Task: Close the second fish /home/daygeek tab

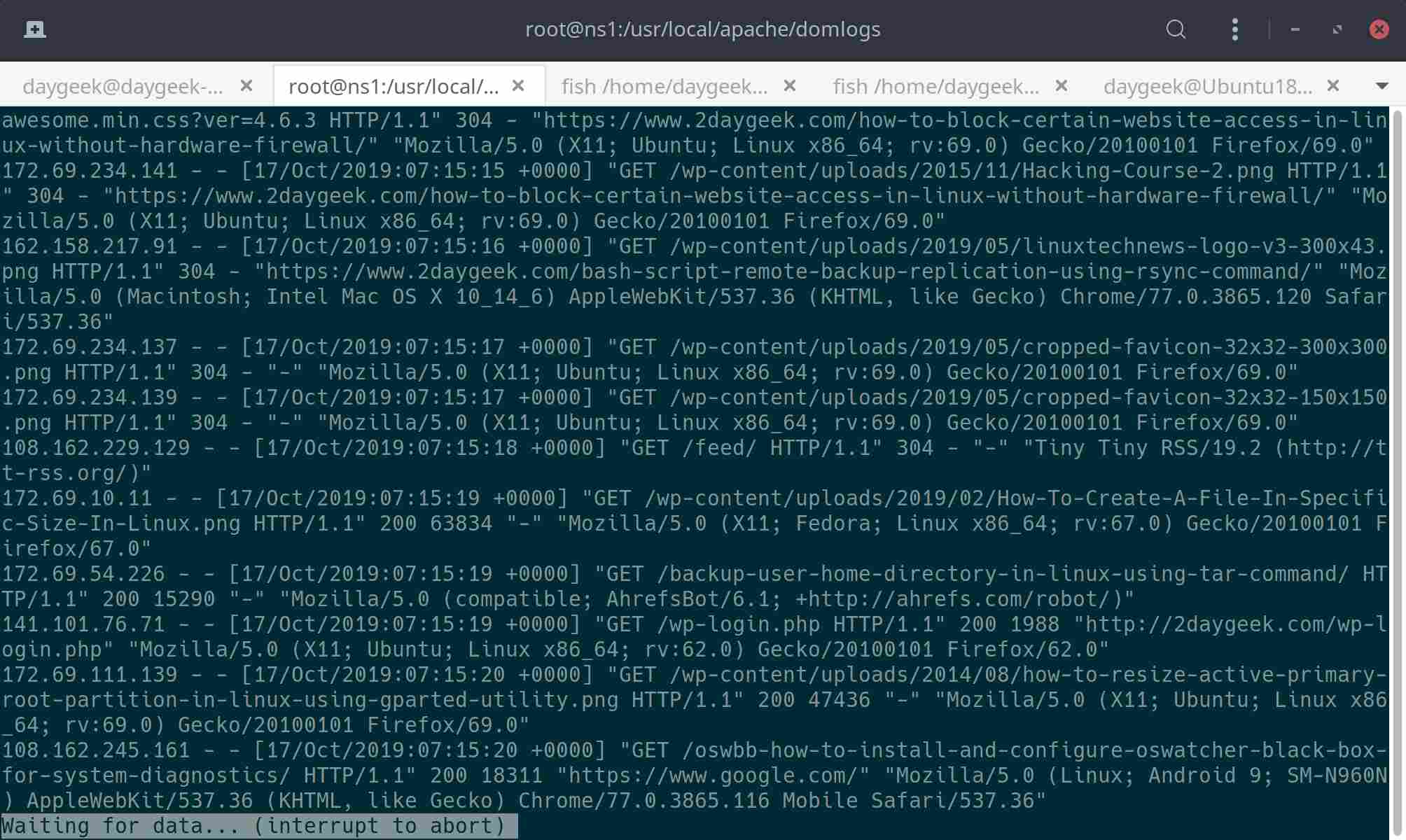Action: tap(1062, 85)
